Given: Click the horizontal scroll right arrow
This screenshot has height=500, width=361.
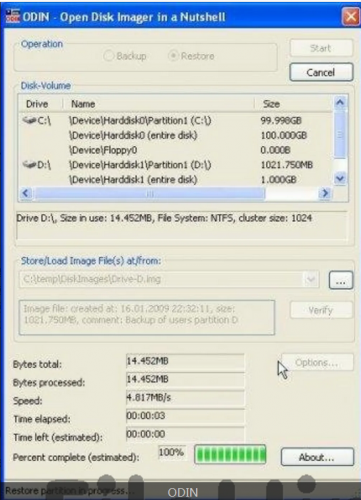Looking at the screenshot, I should coord(325,193).
